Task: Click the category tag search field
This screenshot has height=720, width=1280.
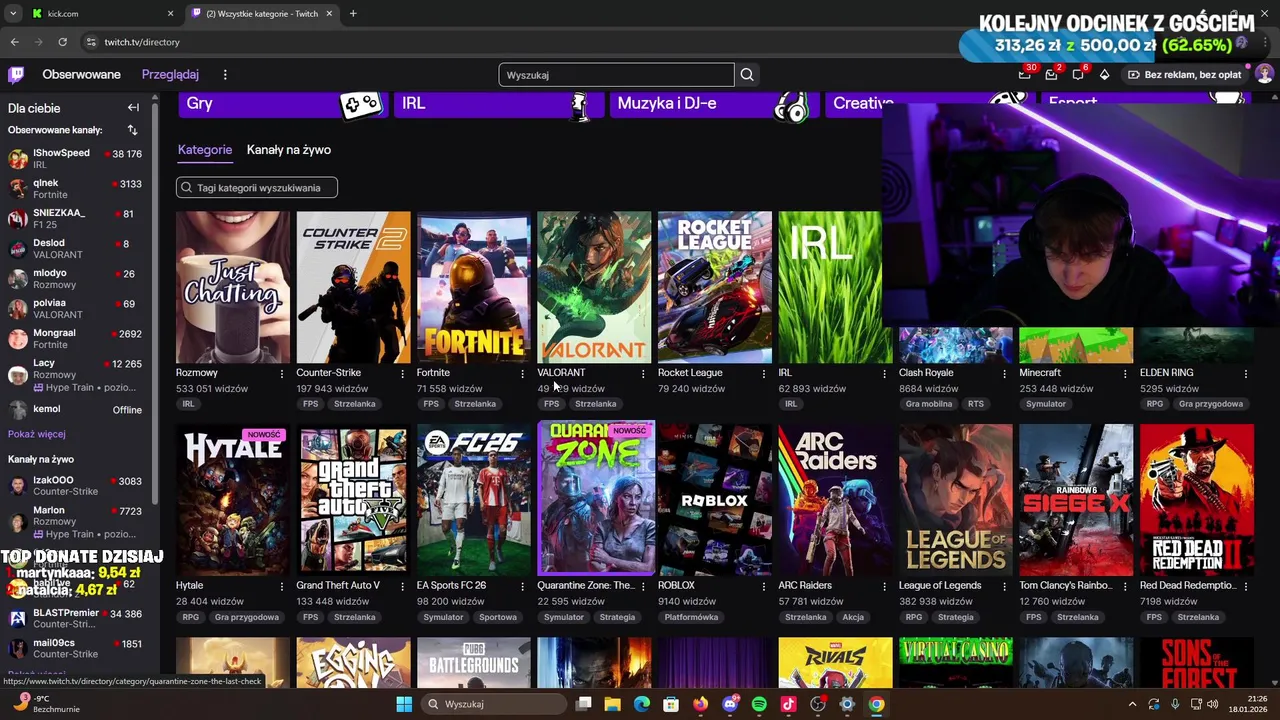Action: click(x=257, y=188)
